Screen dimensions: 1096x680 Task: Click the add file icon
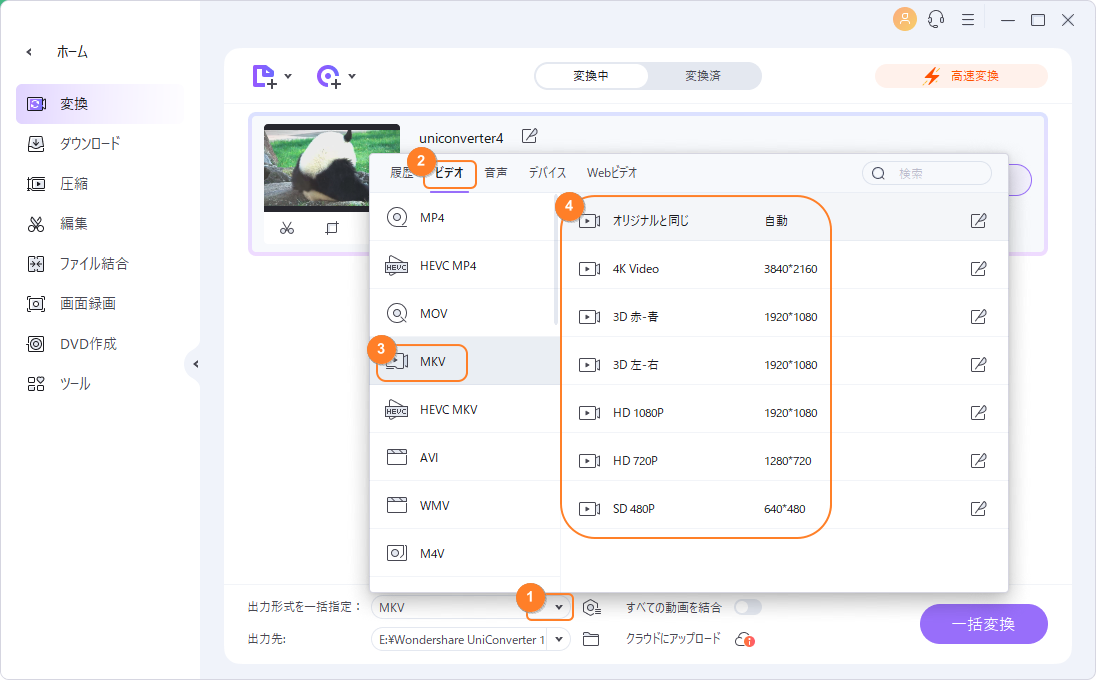tap(264, 76)
